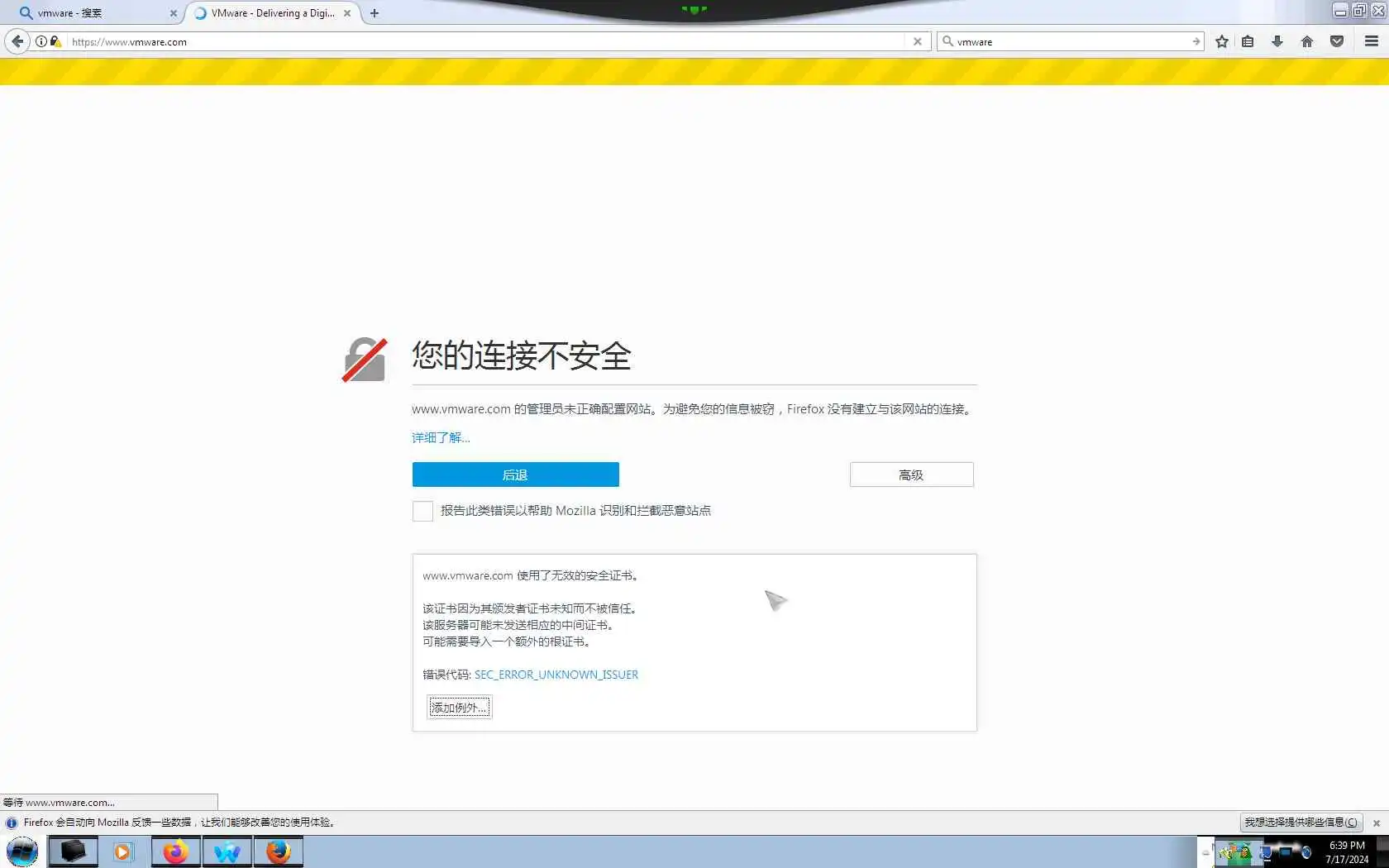Close the vmware search tab
The width and height of the screenshot is (1389, 868).
click(174, 13)
